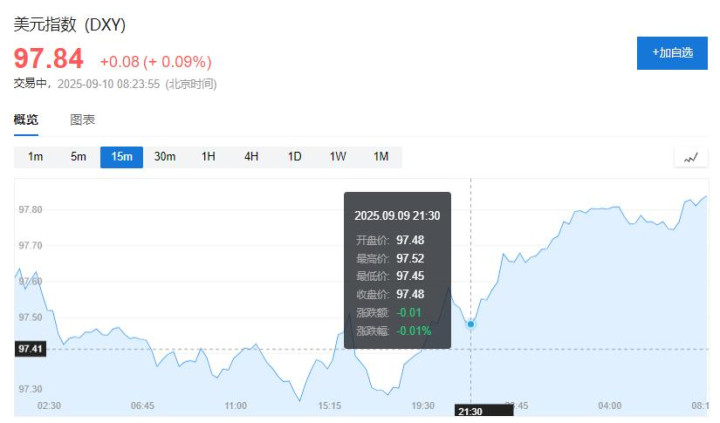The image size is (720, 423).
Task: Click the 21:30 time axis marker
Action: tap(470, 411)
